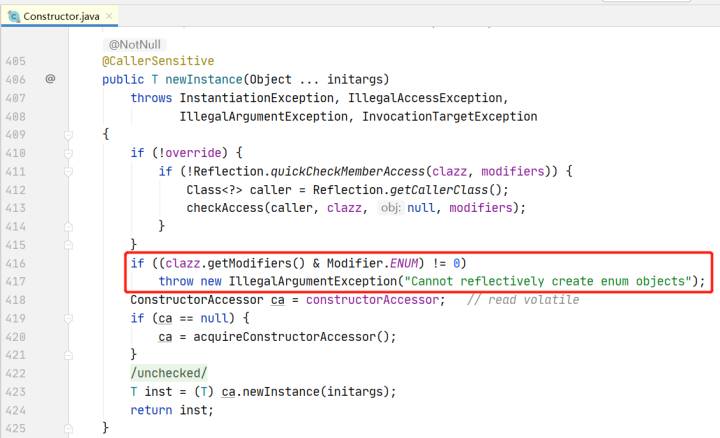Click the fold end marker at line 421

(68, 355)
